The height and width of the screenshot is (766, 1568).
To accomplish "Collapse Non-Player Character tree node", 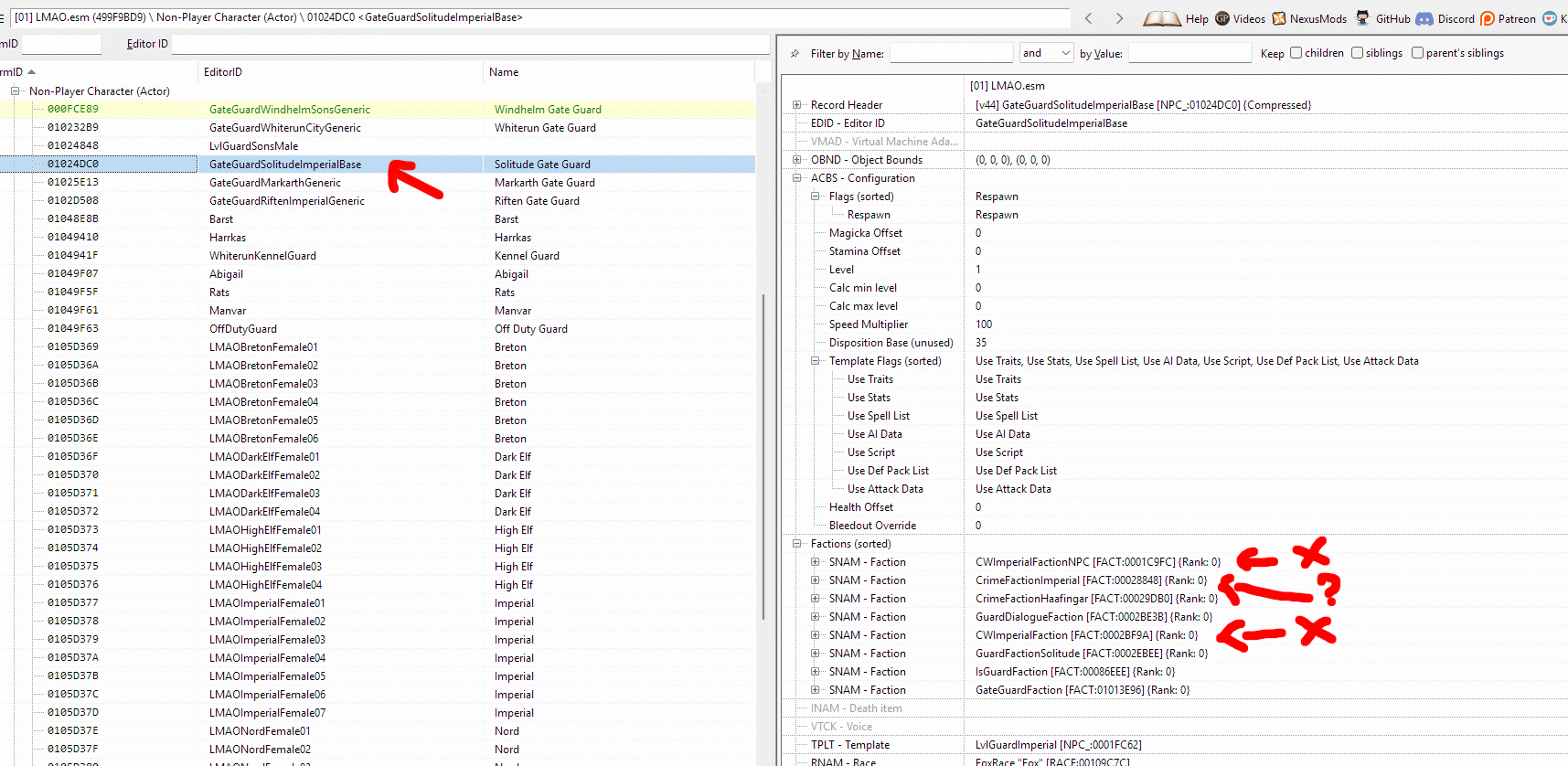I will click(16, 90).
